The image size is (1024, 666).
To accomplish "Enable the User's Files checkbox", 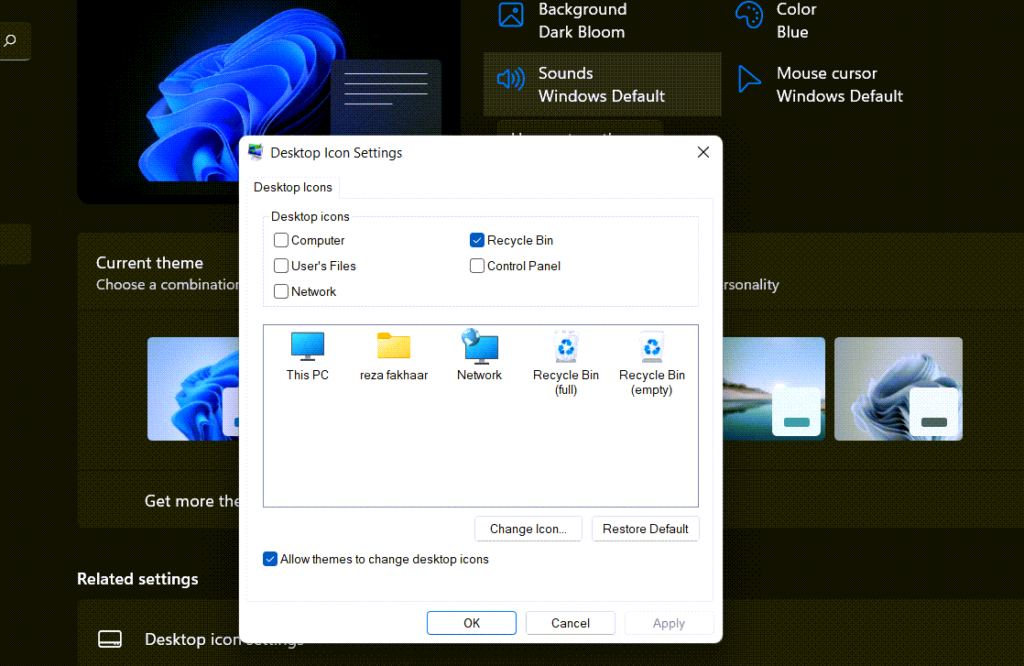I will click(281, 266).
